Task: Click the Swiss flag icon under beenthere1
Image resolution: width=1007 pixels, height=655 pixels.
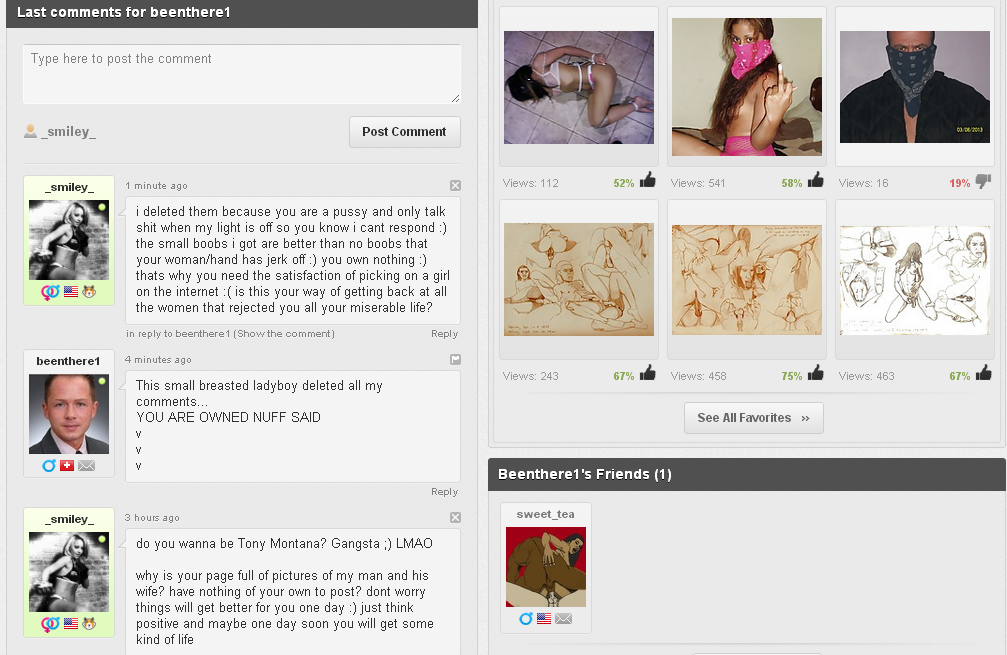Action: [x=67, y=466]
